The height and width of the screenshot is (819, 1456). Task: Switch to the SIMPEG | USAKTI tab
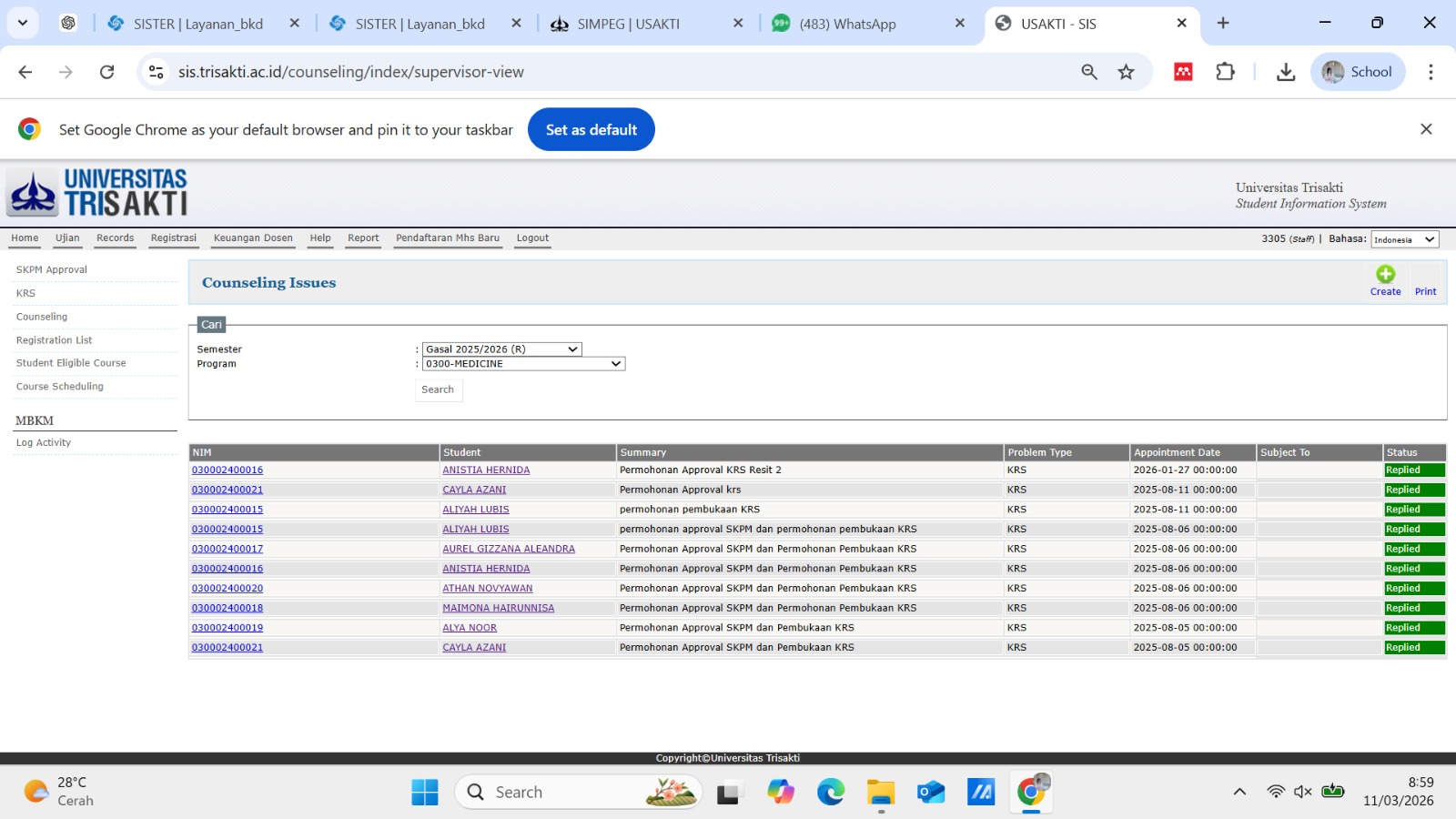tap(628, 24)
